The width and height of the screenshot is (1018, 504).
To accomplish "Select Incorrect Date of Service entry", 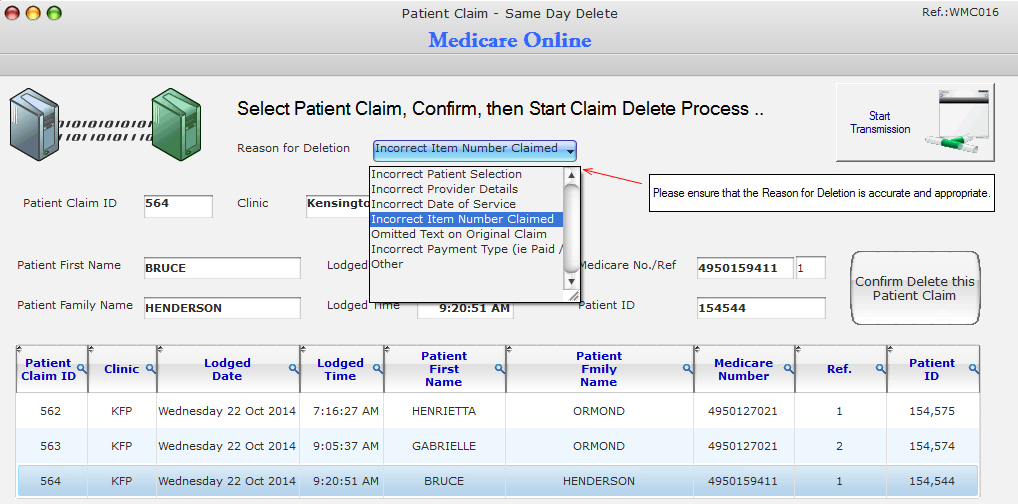I will [443, 204].
